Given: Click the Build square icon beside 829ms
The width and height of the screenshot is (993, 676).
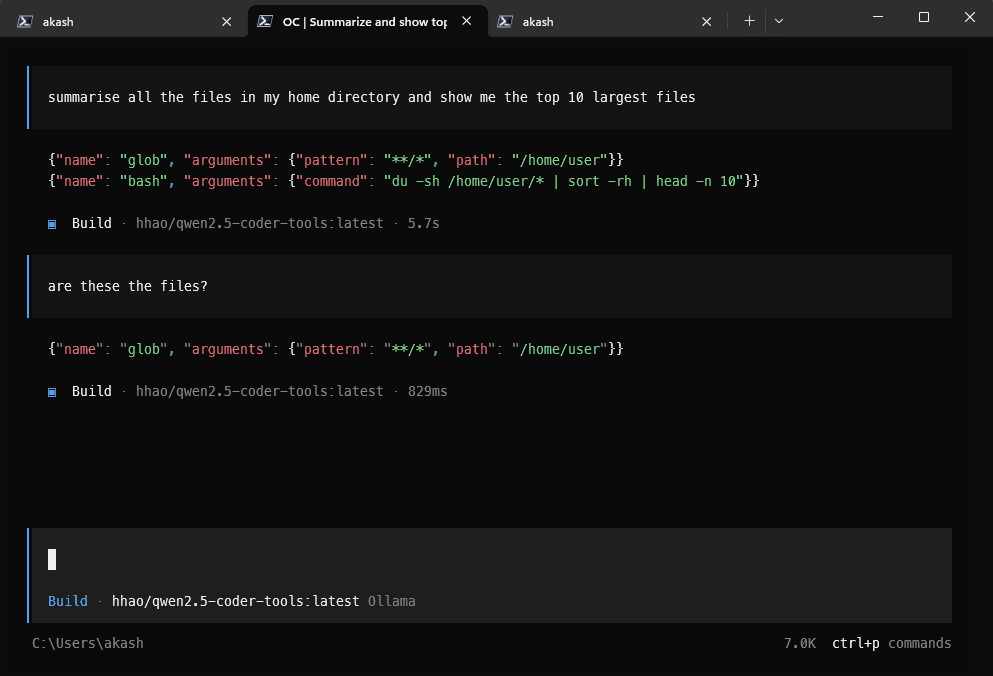Looking at the screenshot, I should point(52,392).
